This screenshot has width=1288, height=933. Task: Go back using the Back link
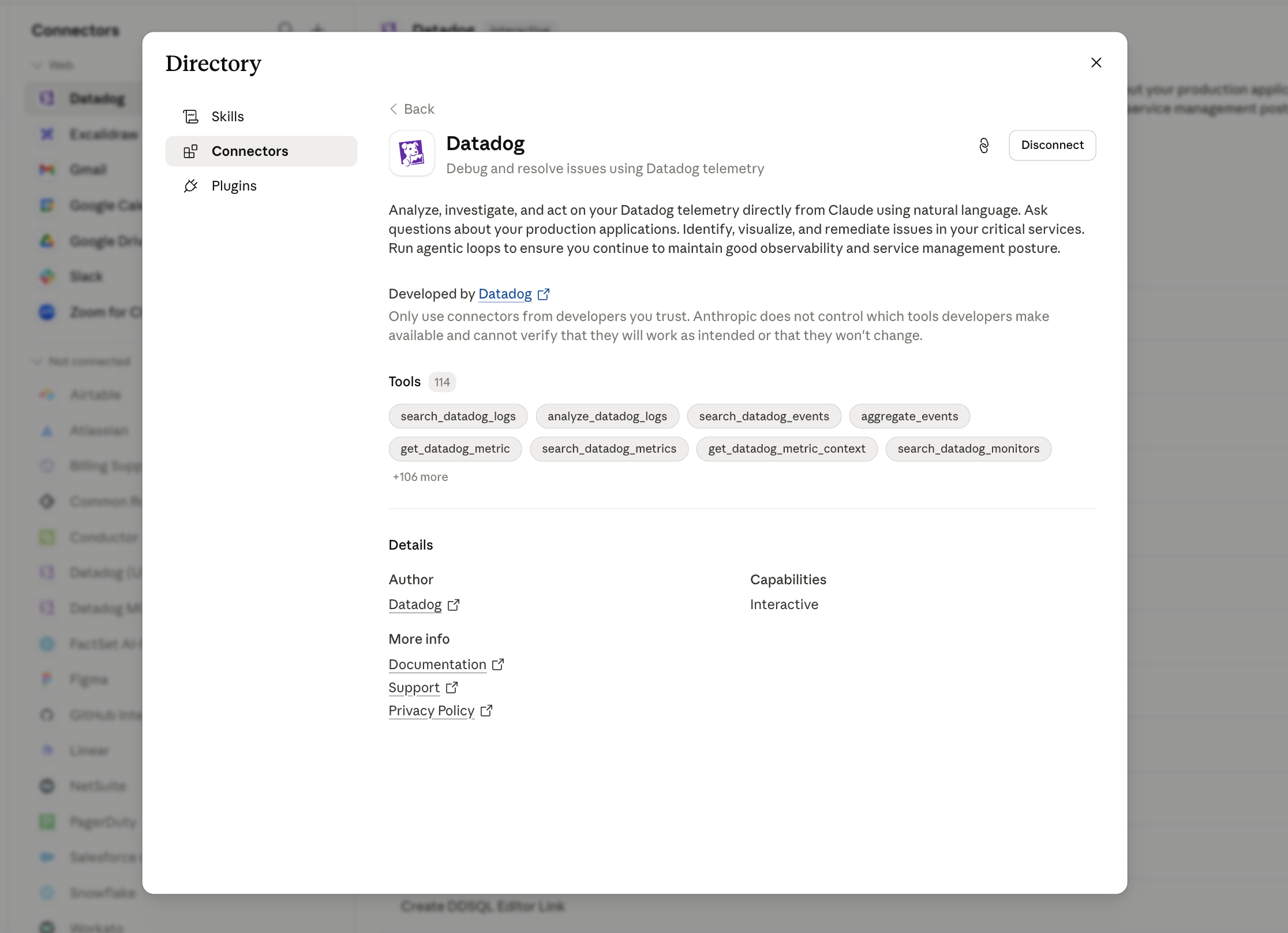tap(412, 109)
